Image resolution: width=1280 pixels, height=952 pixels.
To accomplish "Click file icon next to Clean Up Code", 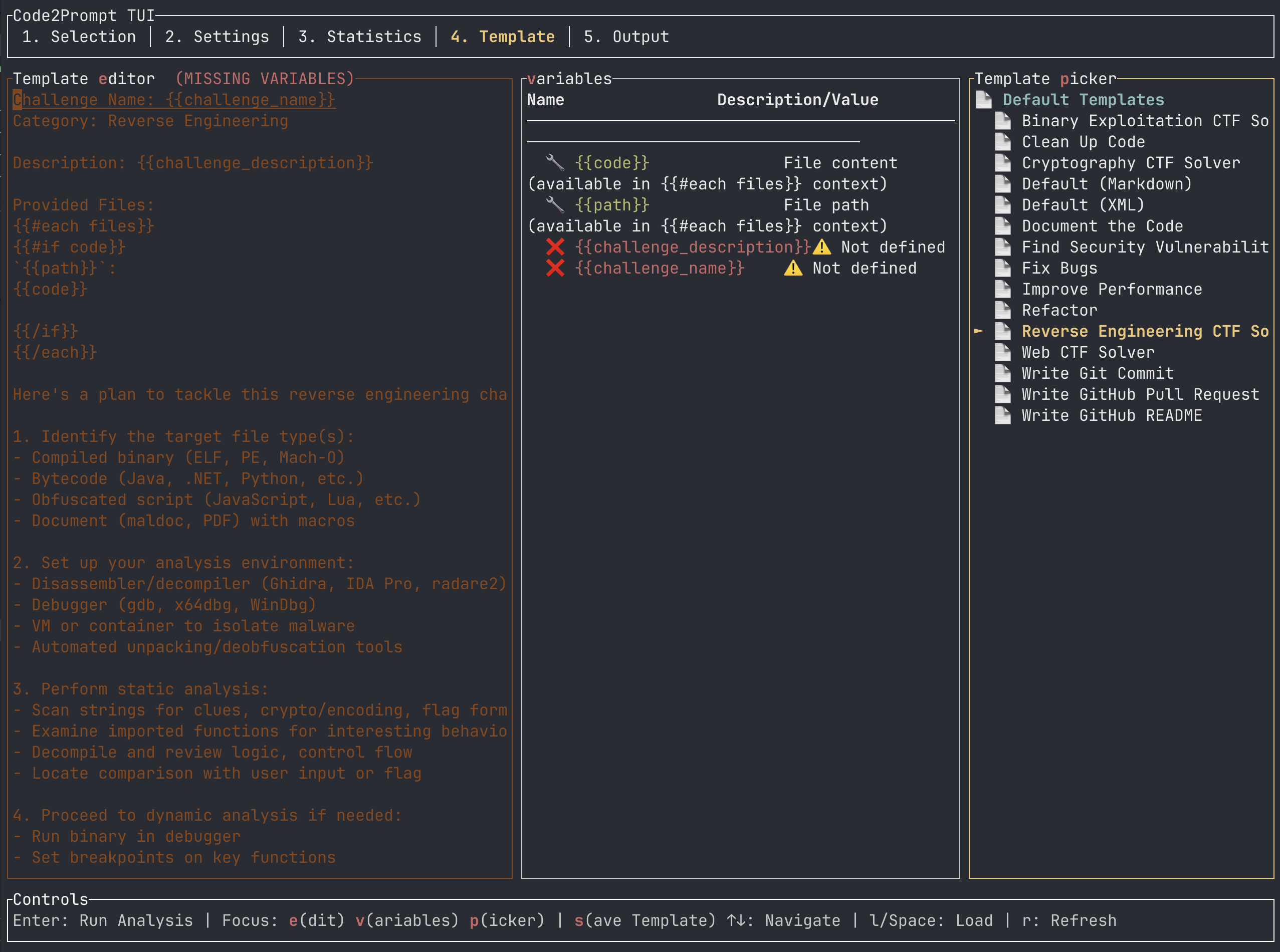I will click(x=1003, y=142).
